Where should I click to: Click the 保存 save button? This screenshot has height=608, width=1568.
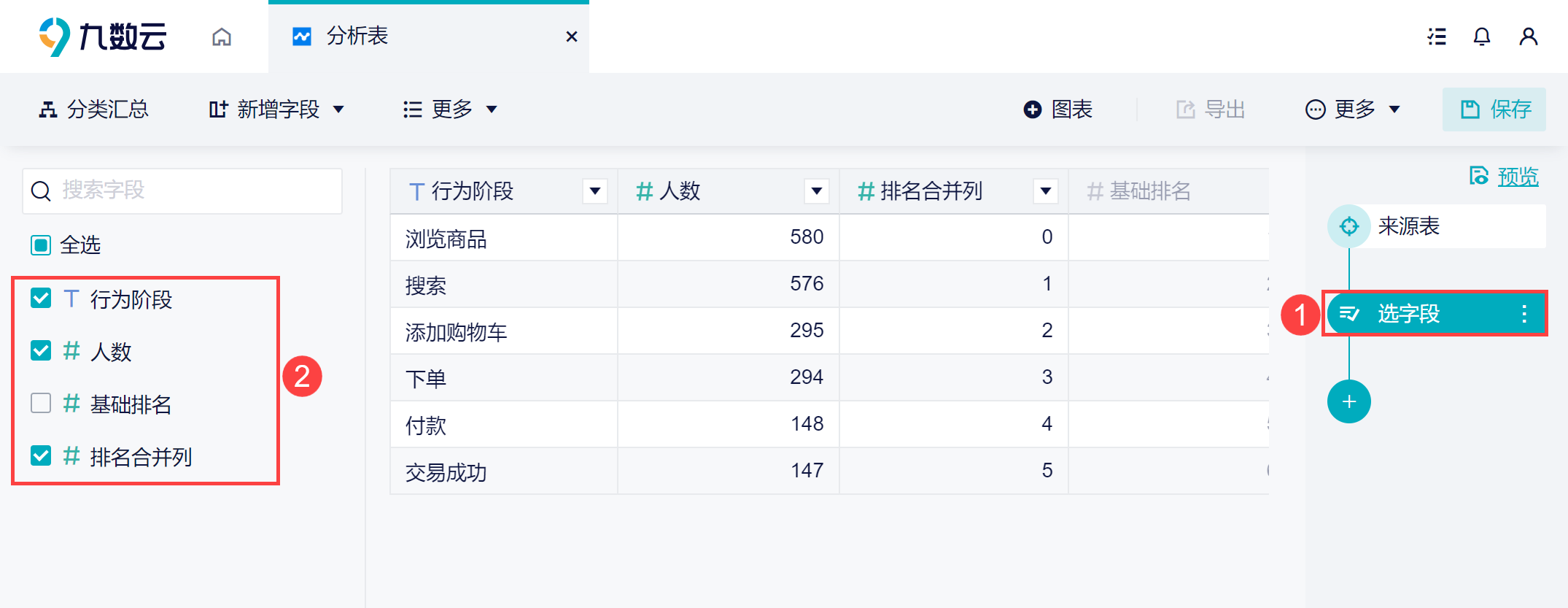pyautogui.click(x=1494, y=109)
